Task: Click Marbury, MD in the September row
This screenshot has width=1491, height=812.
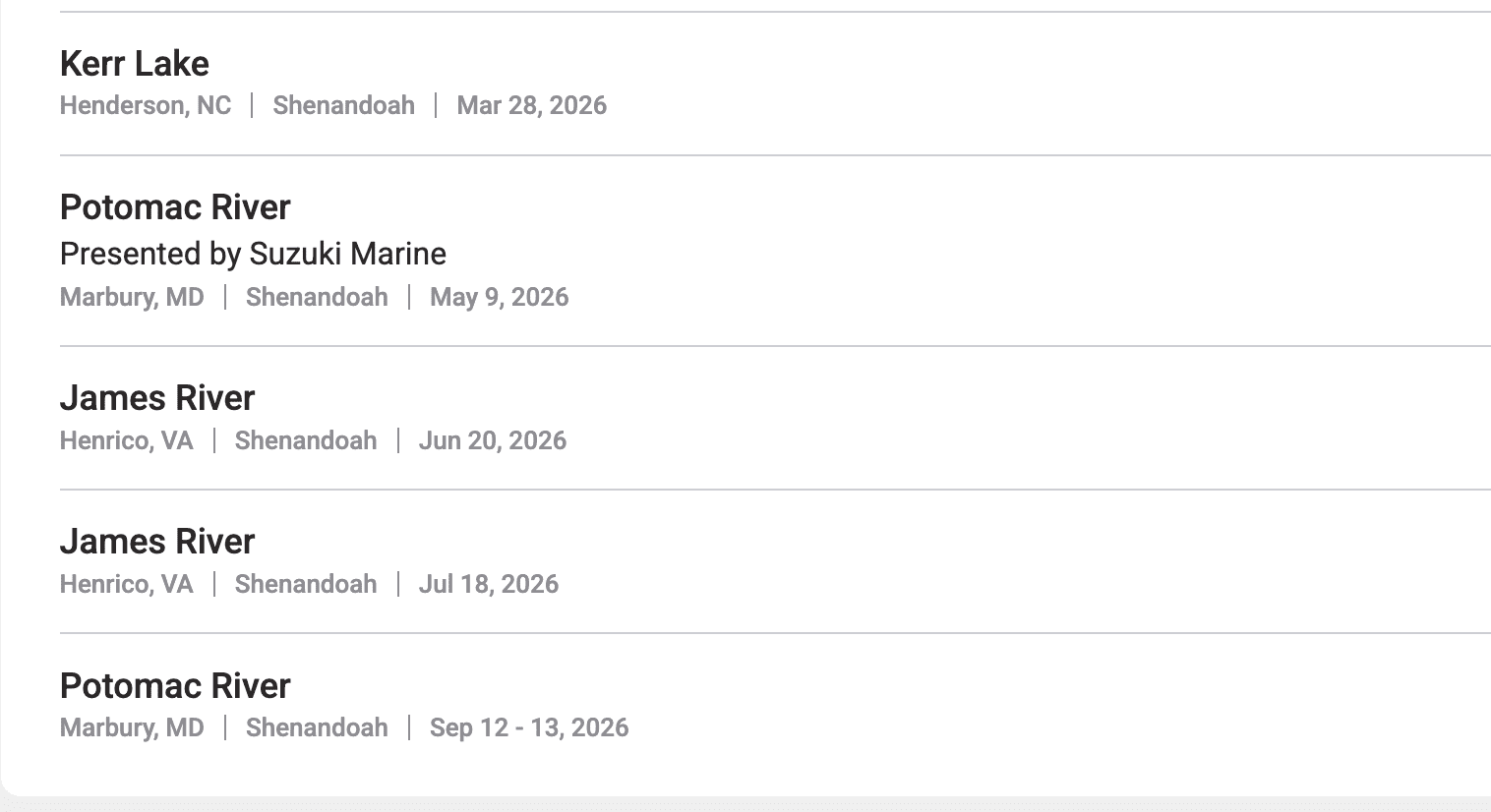Action: click(132, 727)
